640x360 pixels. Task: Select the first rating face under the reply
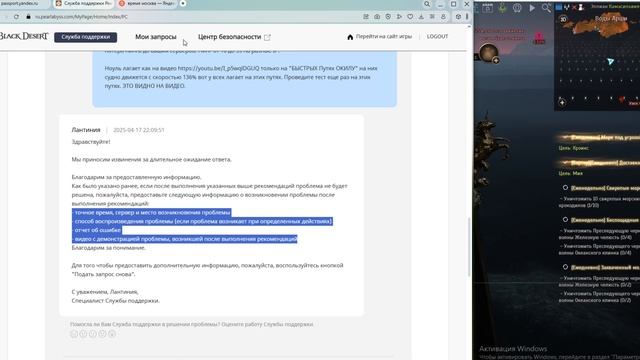point(74,334)
